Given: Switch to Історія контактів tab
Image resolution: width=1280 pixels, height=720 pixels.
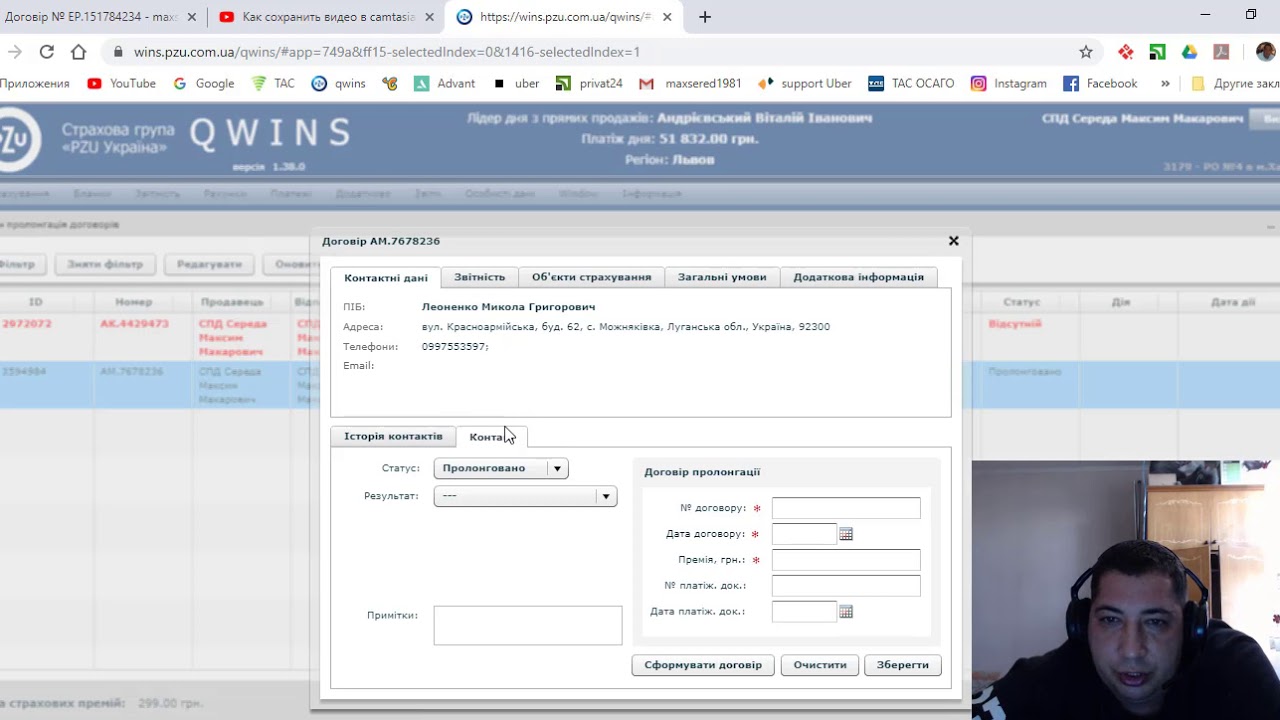Looking at the screenshot, I should point(393,436).
